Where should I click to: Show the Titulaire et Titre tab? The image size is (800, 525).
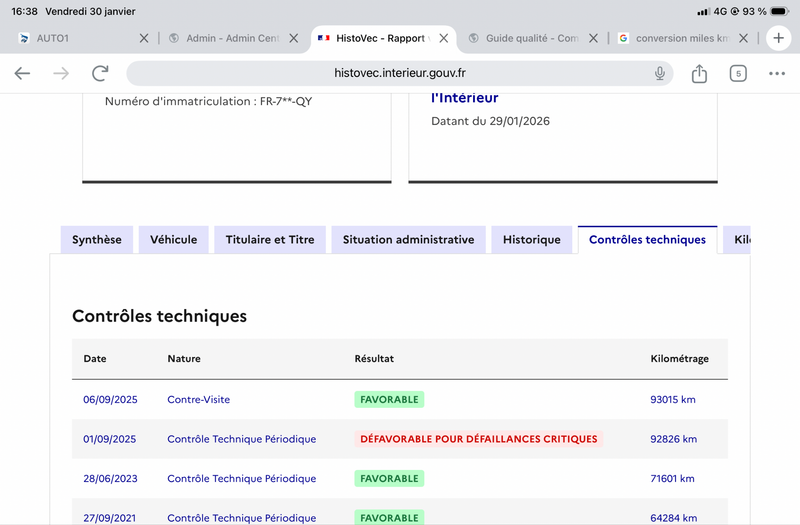[270, 240]
